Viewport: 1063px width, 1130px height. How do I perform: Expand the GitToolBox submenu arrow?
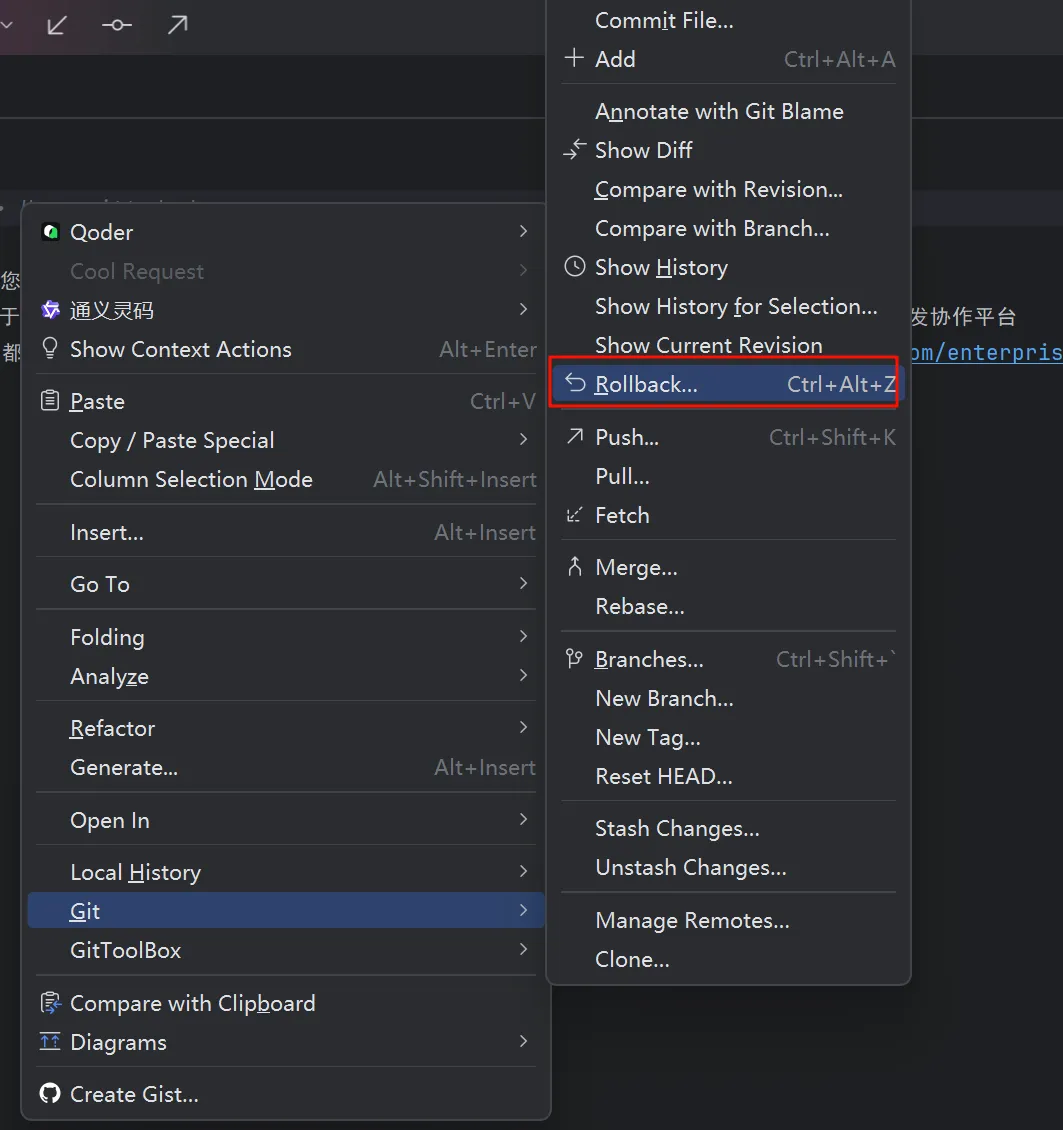[524, 949]
